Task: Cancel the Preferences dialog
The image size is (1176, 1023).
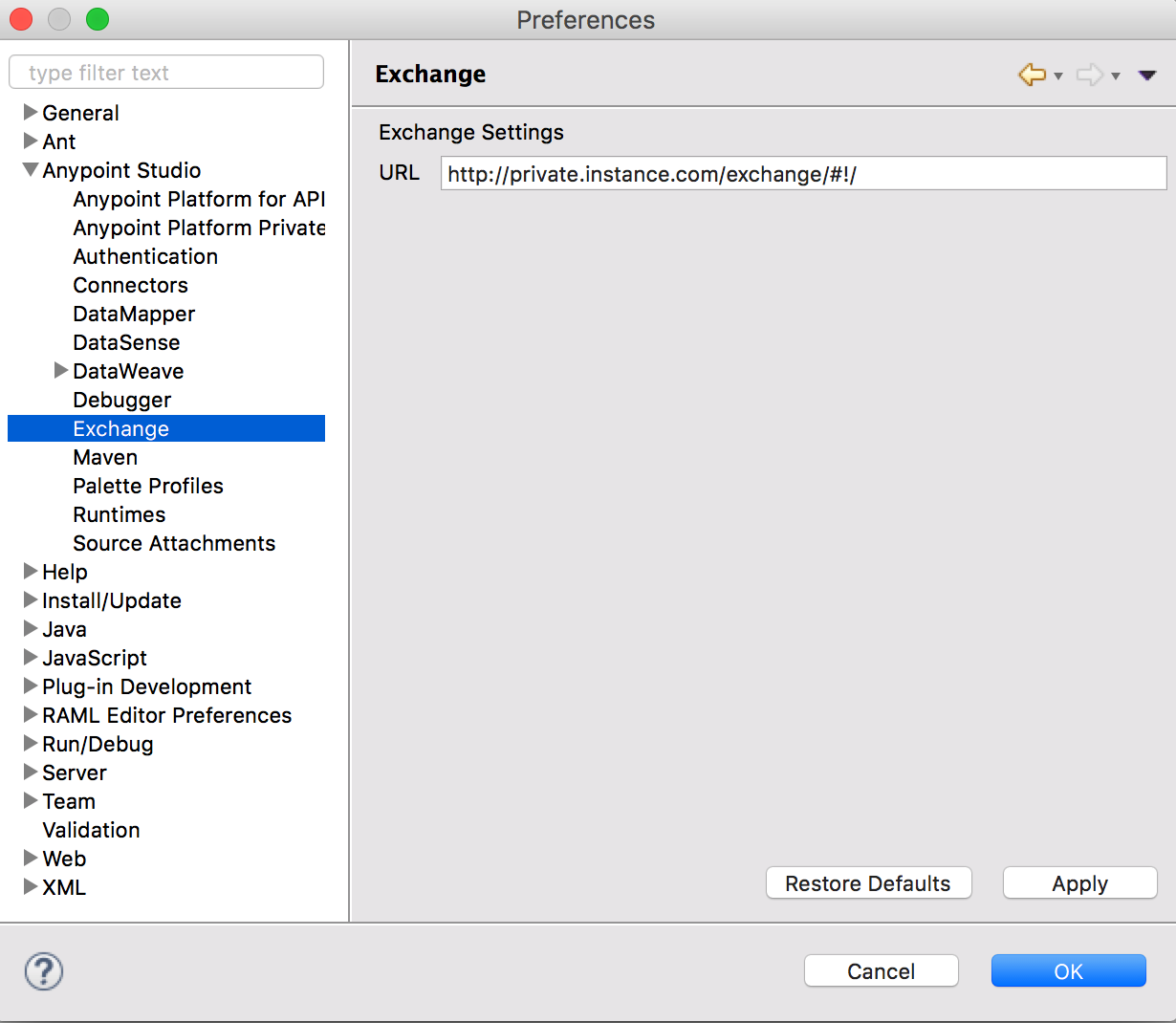Action: coord(881,970)
